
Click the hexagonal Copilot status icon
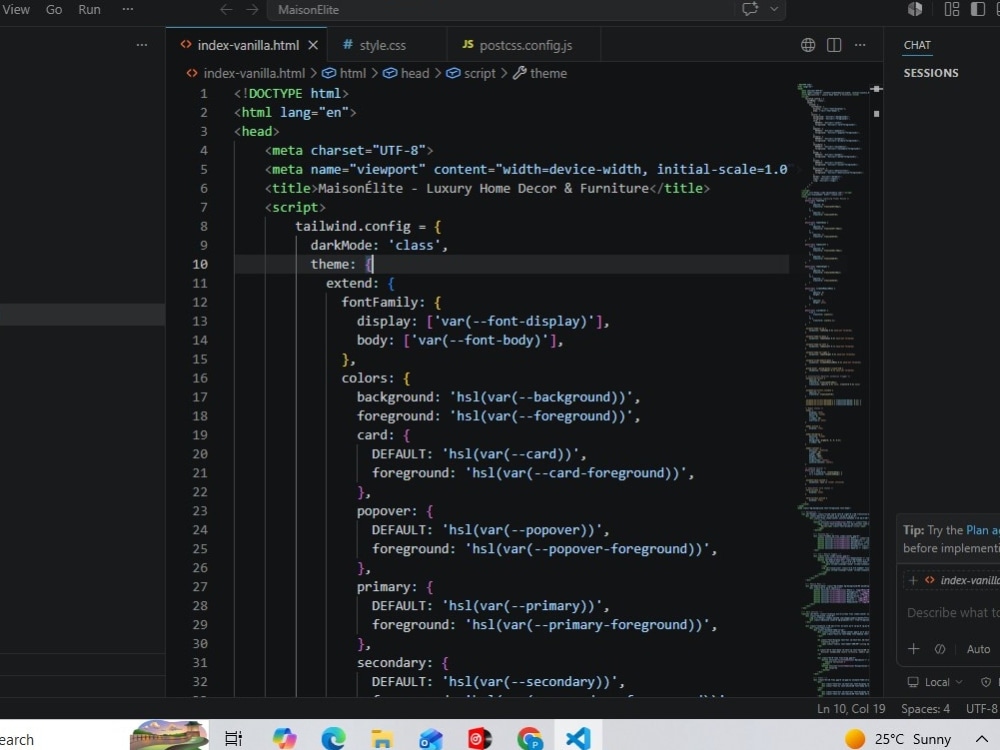[x=915, y=9]
